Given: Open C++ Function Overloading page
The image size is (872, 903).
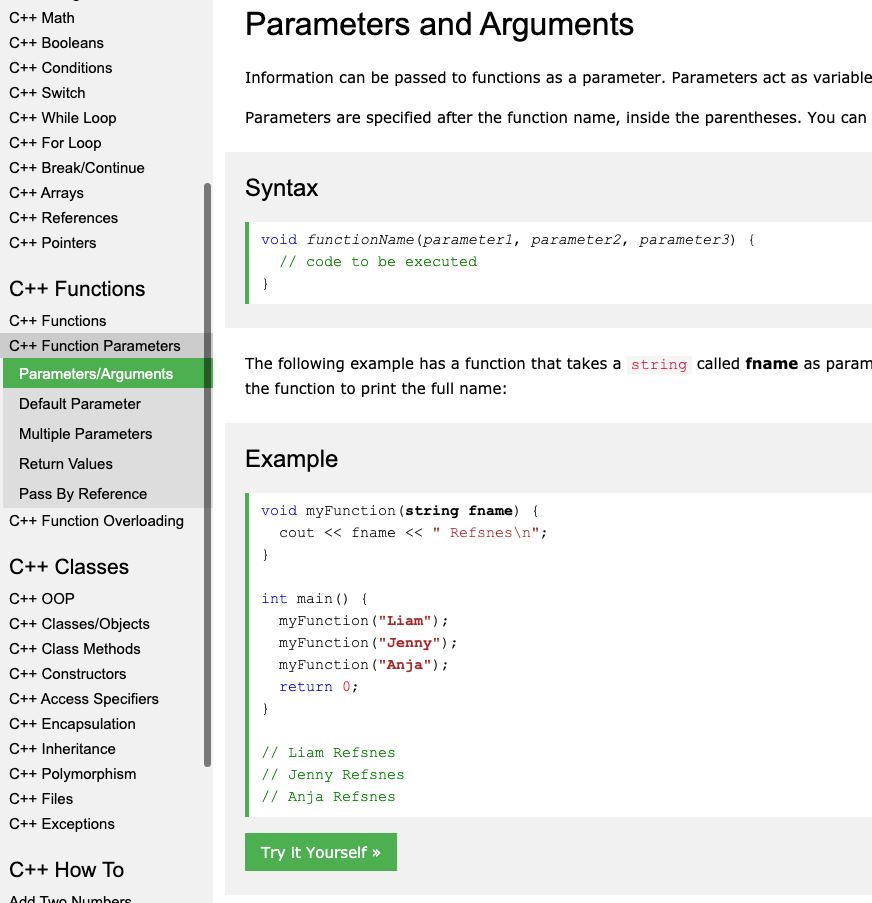Looking at the screenshot, I should coord(96,521).
